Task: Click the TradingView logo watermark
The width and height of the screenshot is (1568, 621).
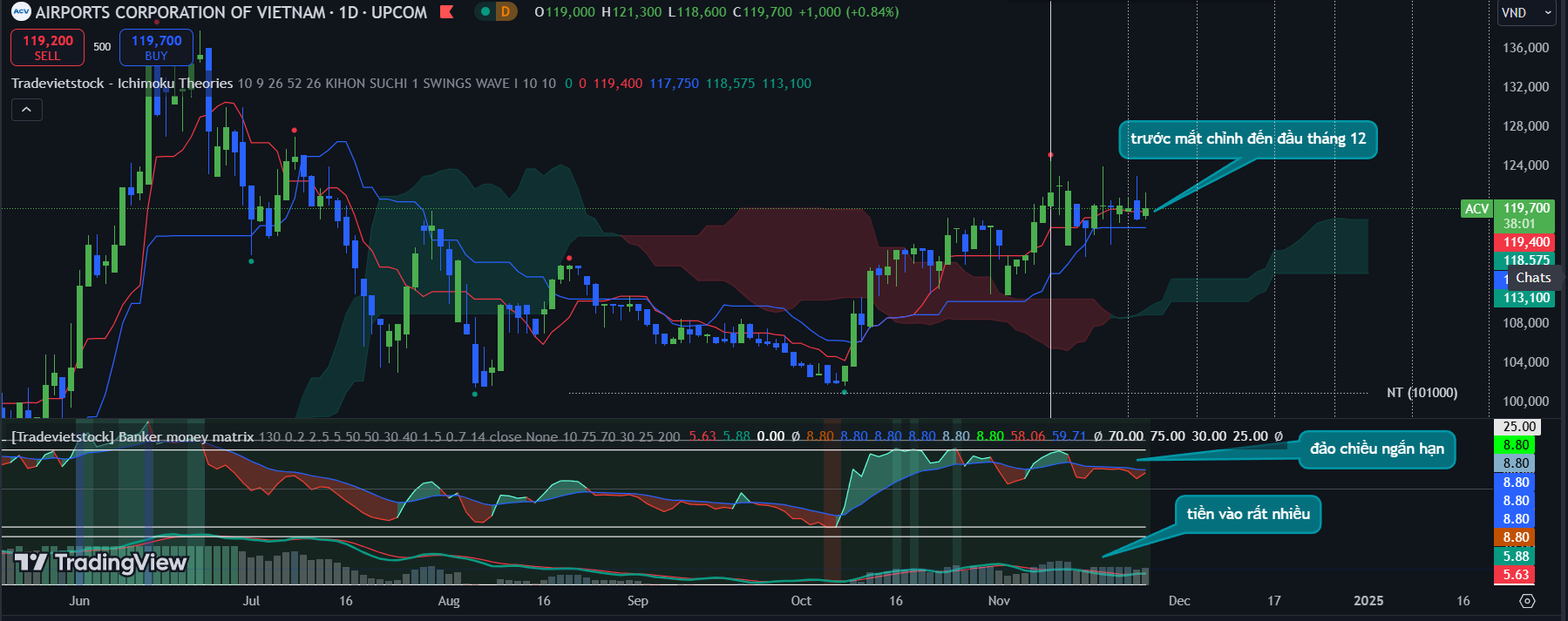Action: [x=101, y=563]
